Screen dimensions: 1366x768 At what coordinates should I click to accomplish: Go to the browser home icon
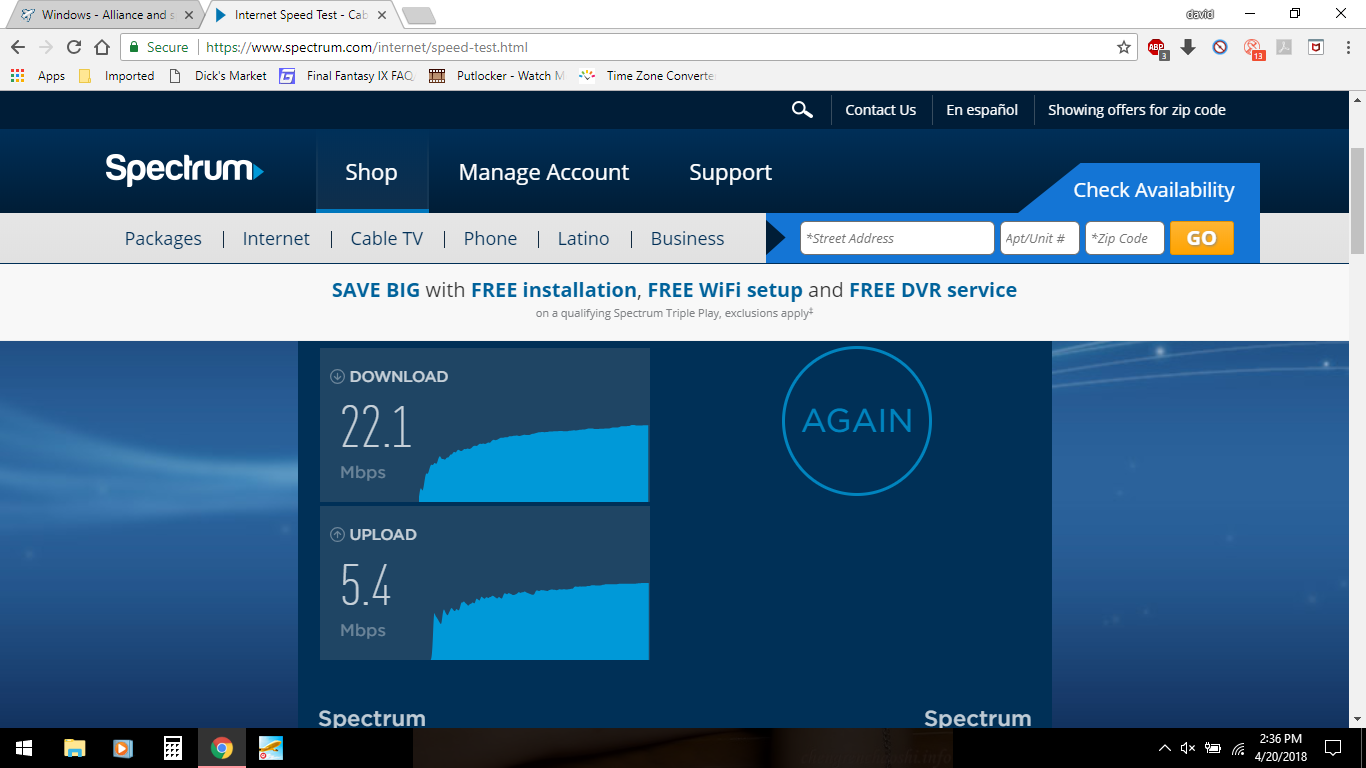pos(102,47)
